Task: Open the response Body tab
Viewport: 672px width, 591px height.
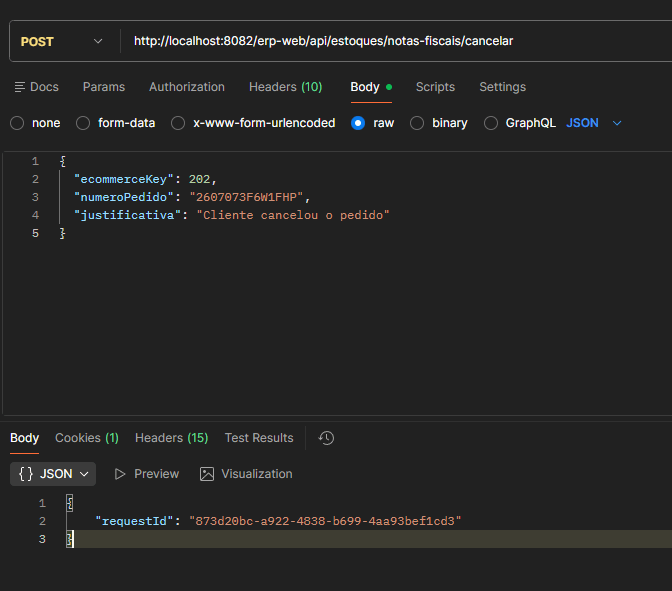Action: (24, 438)
